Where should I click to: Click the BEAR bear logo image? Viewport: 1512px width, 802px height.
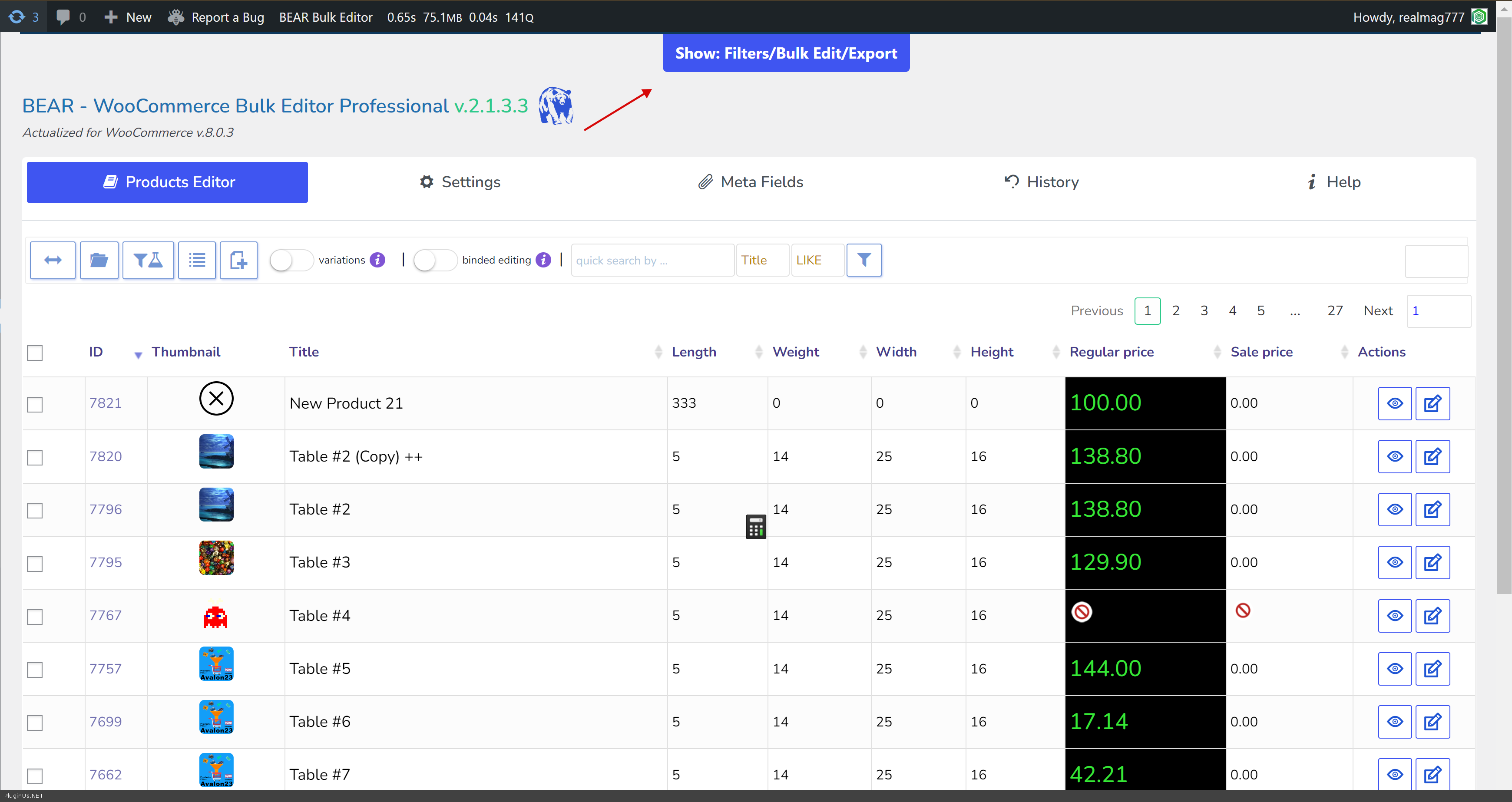pyautogui.click(x=556, y=106)
